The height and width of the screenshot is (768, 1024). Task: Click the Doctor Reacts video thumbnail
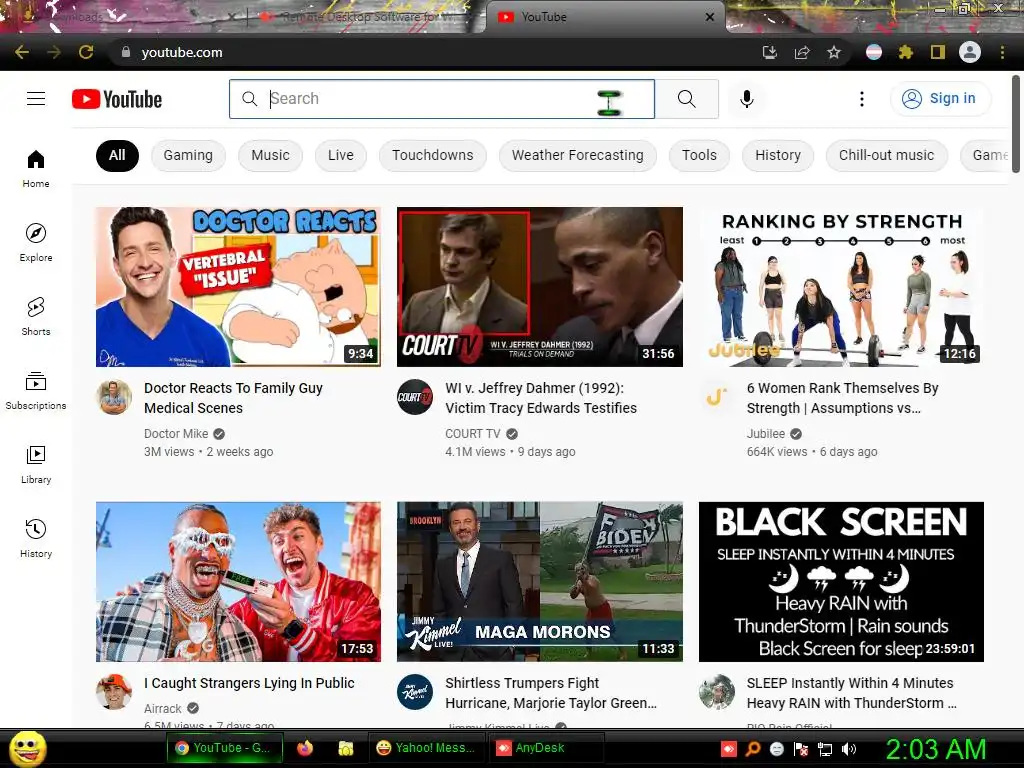[238, 287]
